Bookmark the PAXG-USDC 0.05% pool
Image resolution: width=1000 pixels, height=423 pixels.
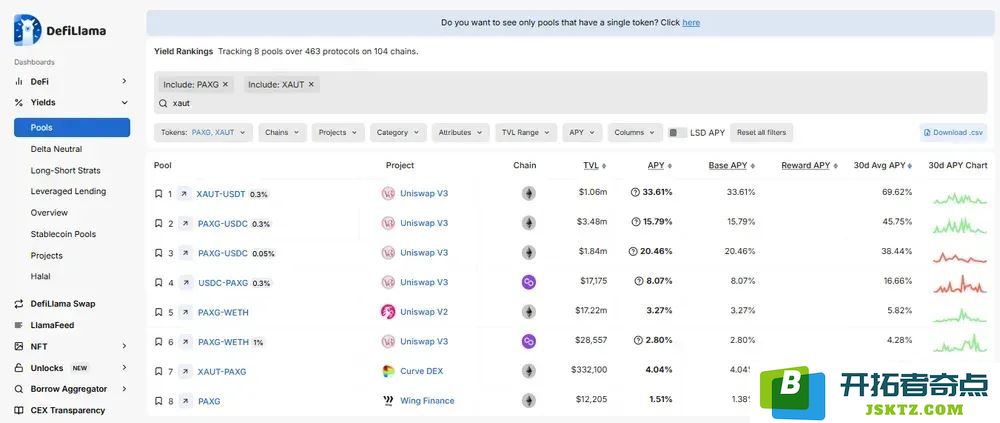158,253
